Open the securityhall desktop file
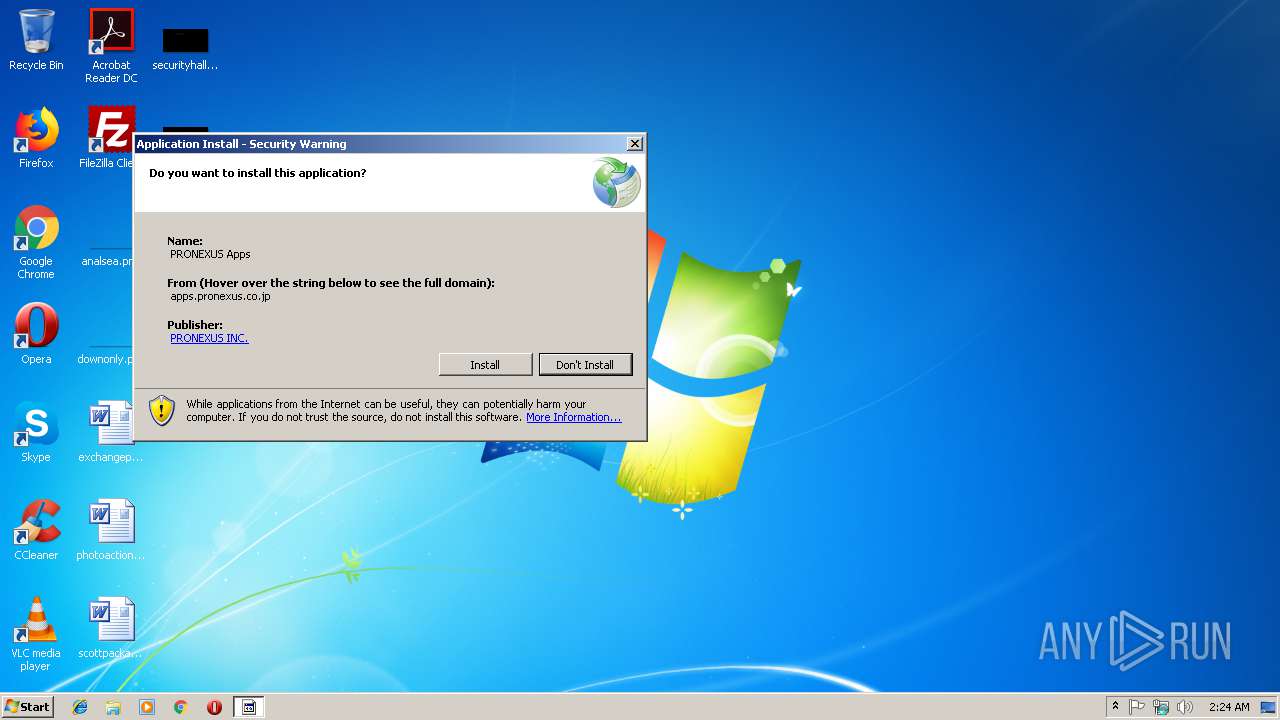1280x720 pixels. tap(185, 48)
